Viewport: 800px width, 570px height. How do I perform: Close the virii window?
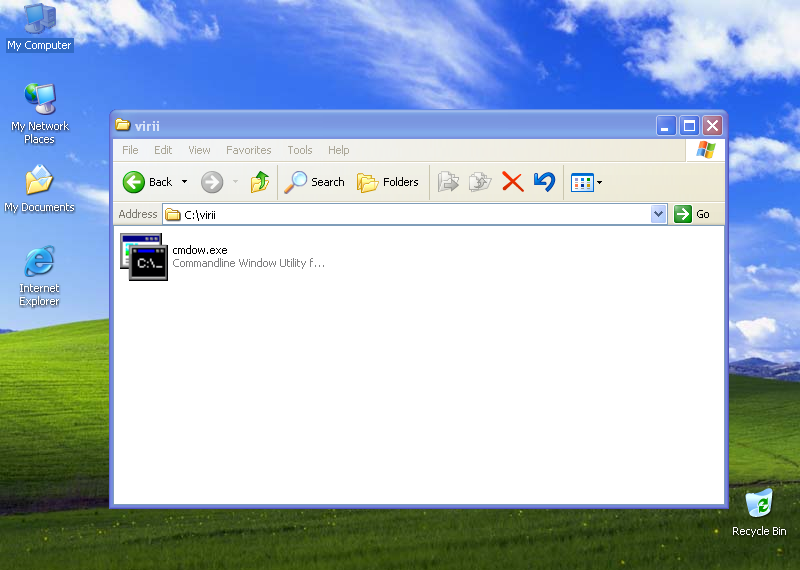[712, 126]
